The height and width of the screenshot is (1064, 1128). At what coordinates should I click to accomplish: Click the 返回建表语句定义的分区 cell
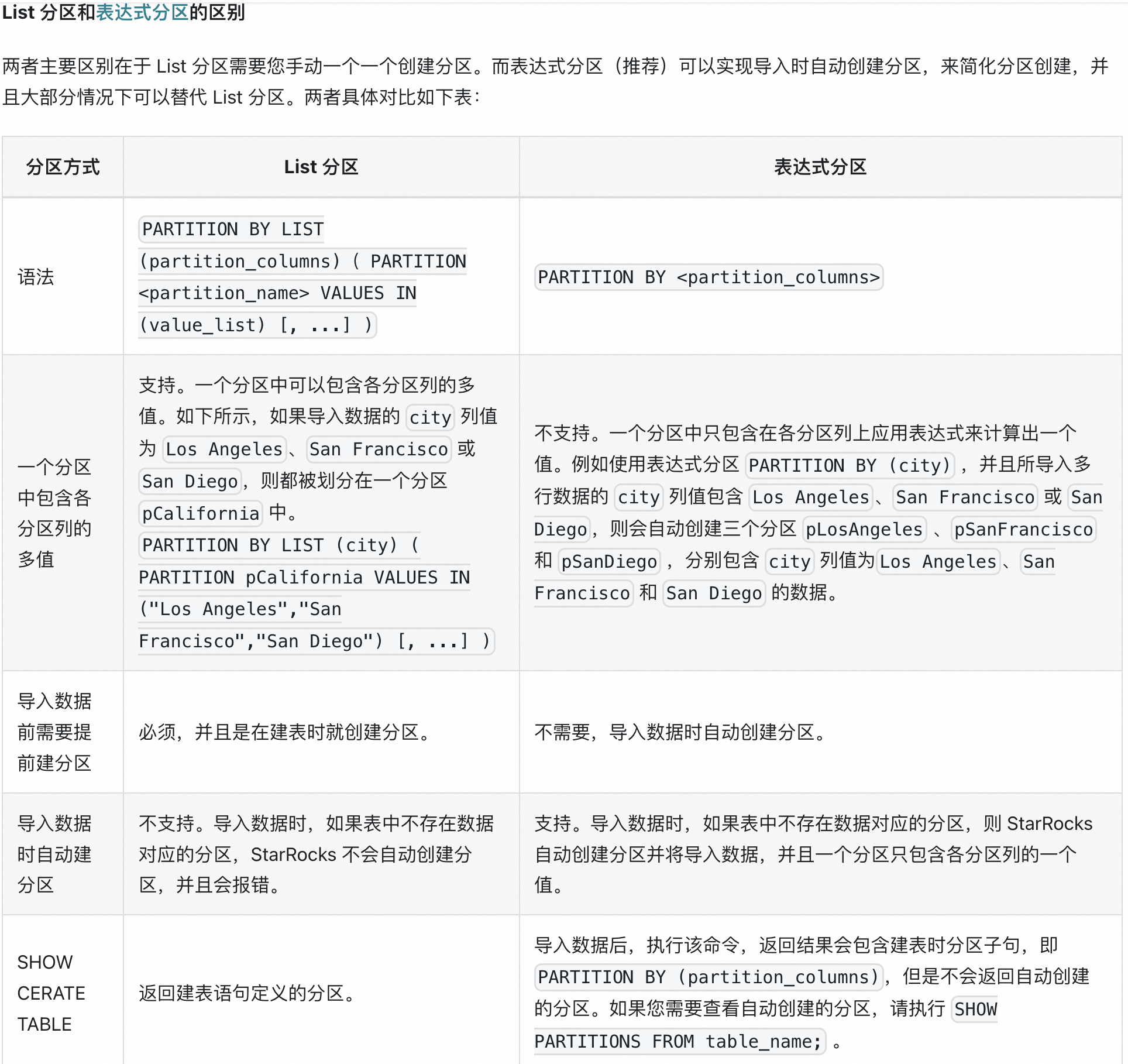pos(247,993)
